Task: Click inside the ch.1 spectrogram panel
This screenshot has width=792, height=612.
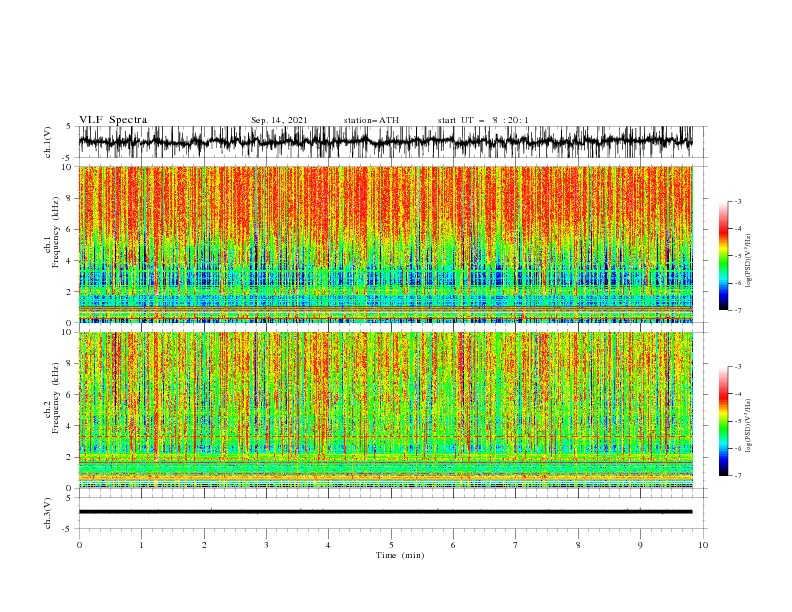Action: coord(385,244)
